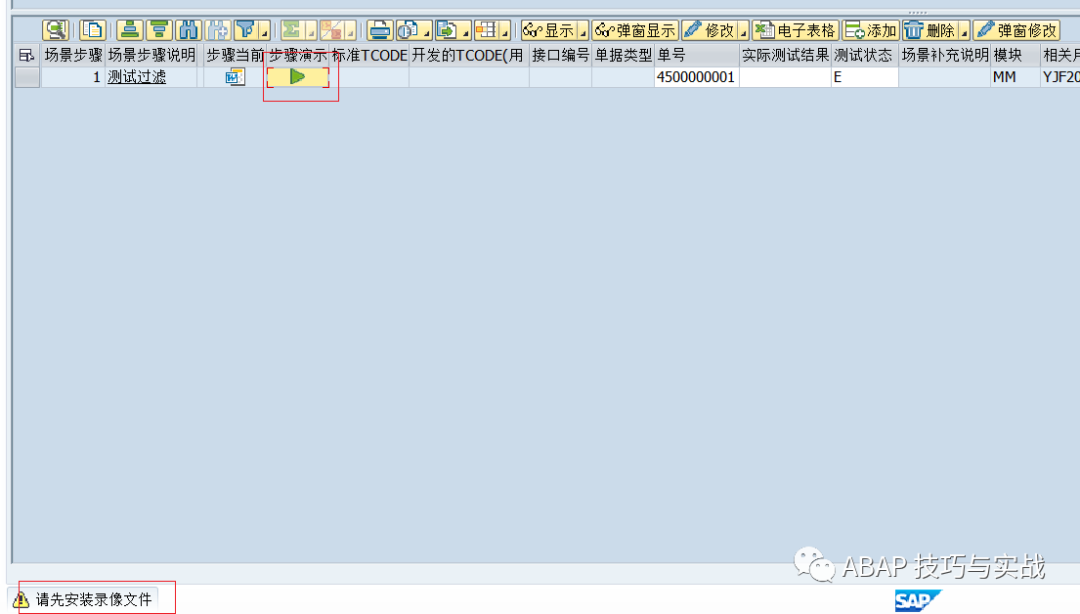
Task: Click the empty 实际测试结果 cell in row 1
Action: [785, 77]
